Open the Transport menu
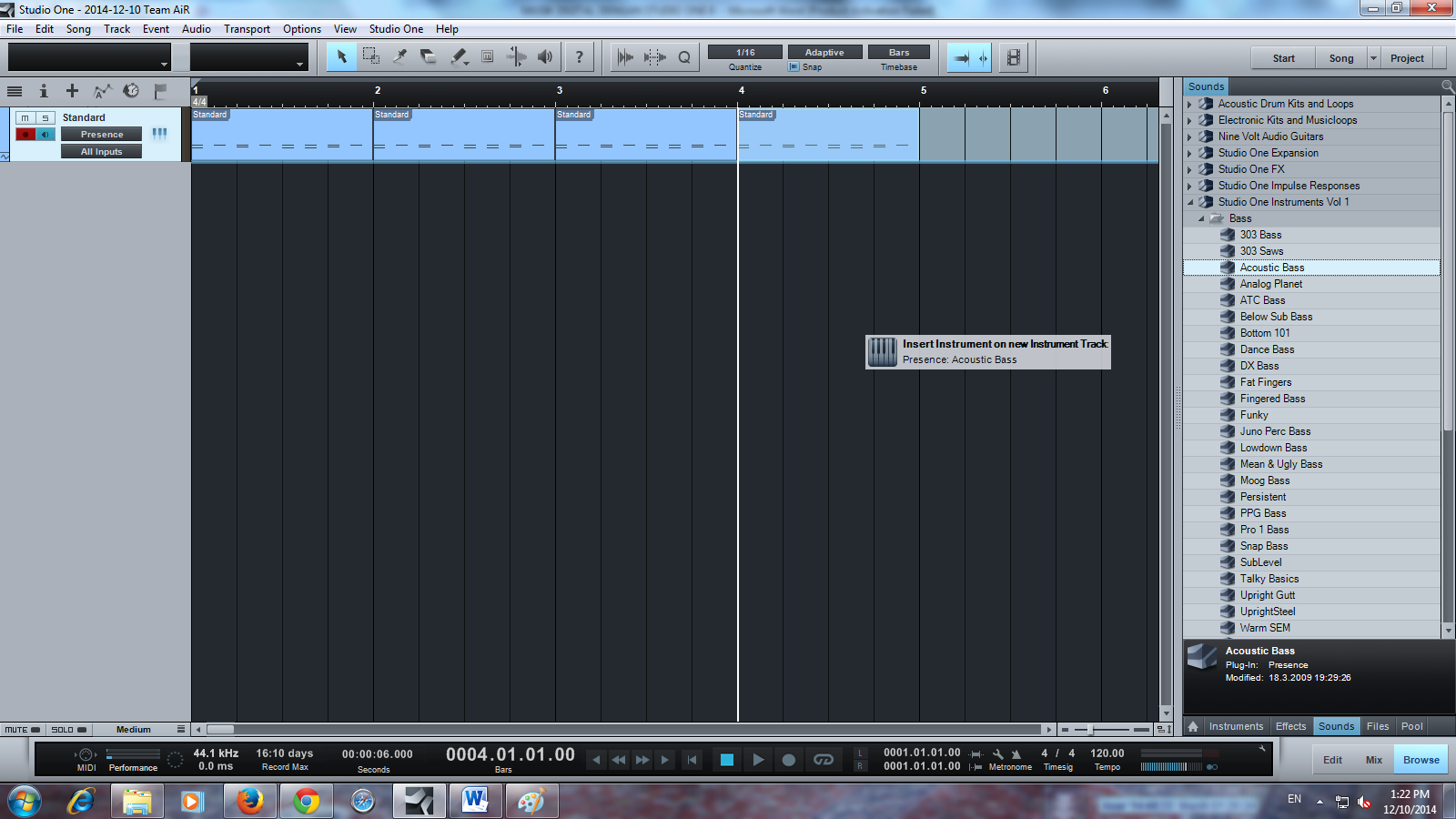The width and height of the screenshot is (1456, 819). 247,29
